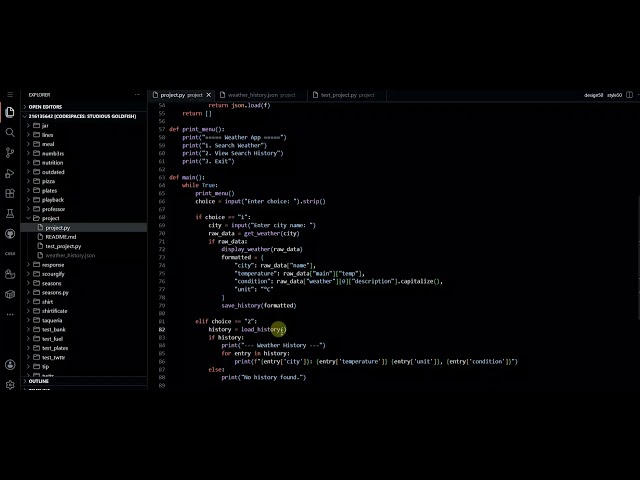
Task: Close the project.py editor tab
Action: (x=209, y=95)
